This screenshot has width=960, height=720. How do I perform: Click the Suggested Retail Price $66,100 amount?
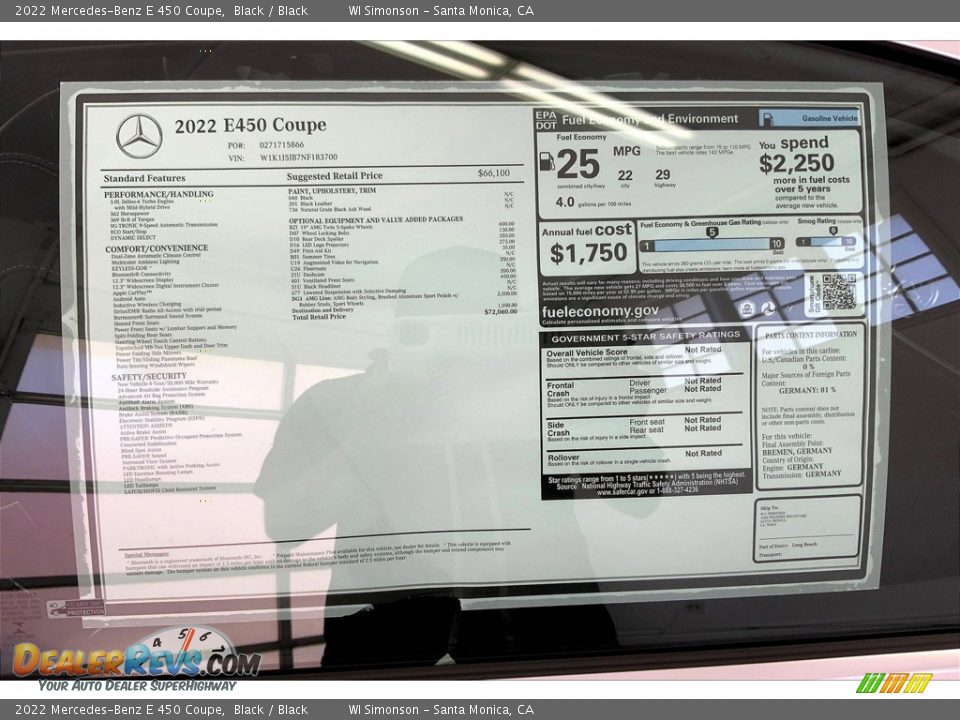(x=493, y=173)
